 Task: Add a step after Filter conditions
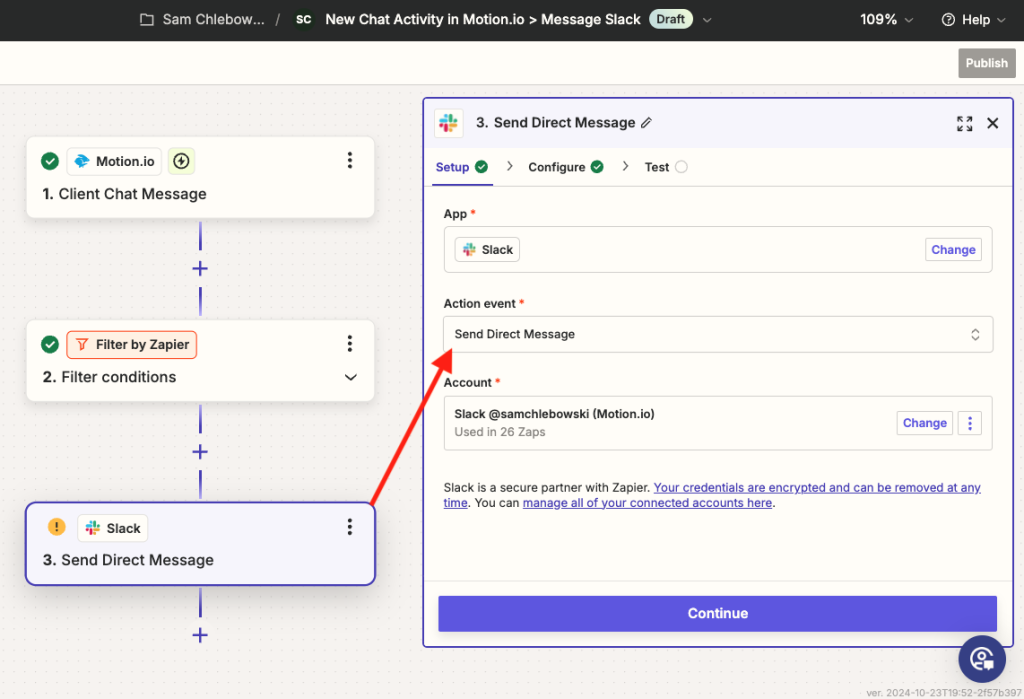click(200, 452)
